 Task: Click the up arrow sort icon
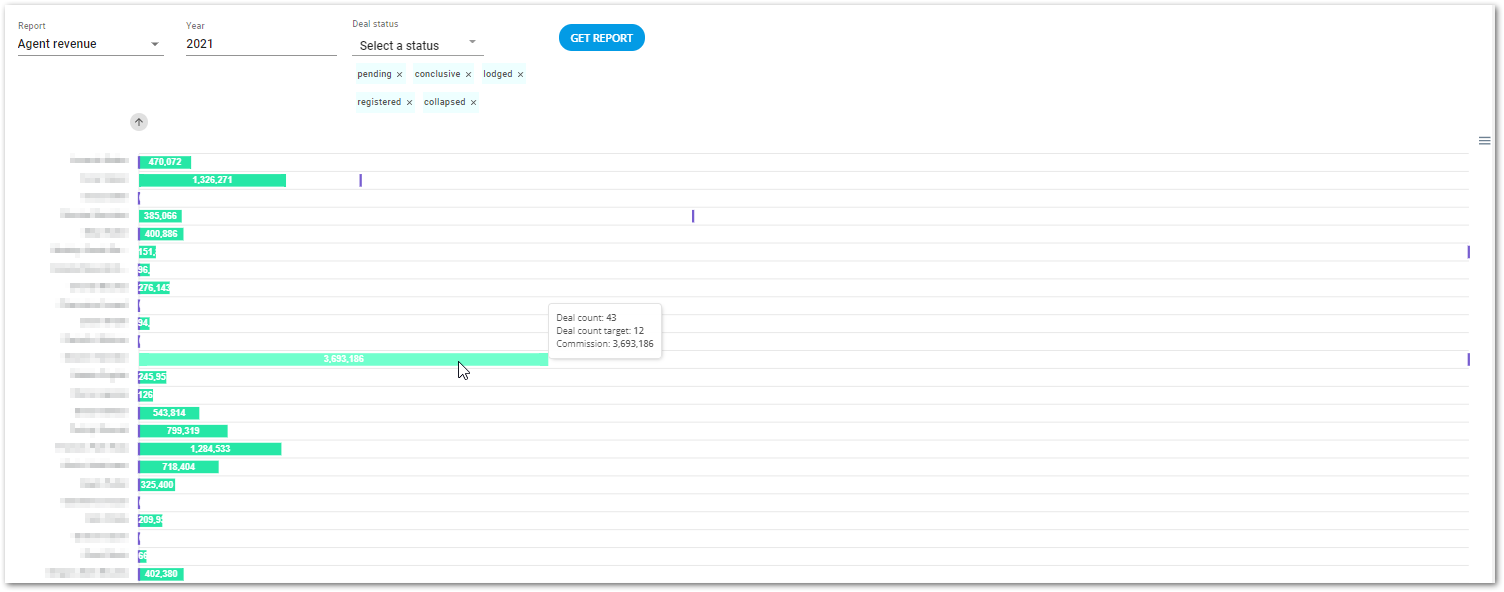tap(139, 122)
